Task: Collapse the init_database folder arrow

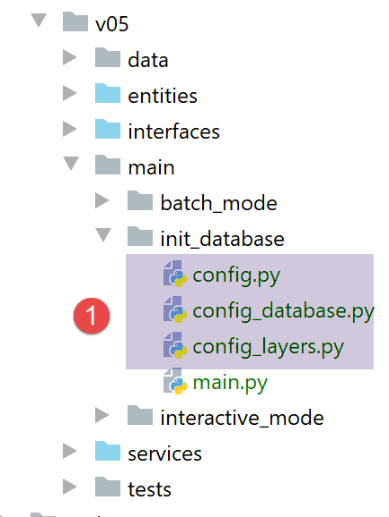Action: point(103,235)
